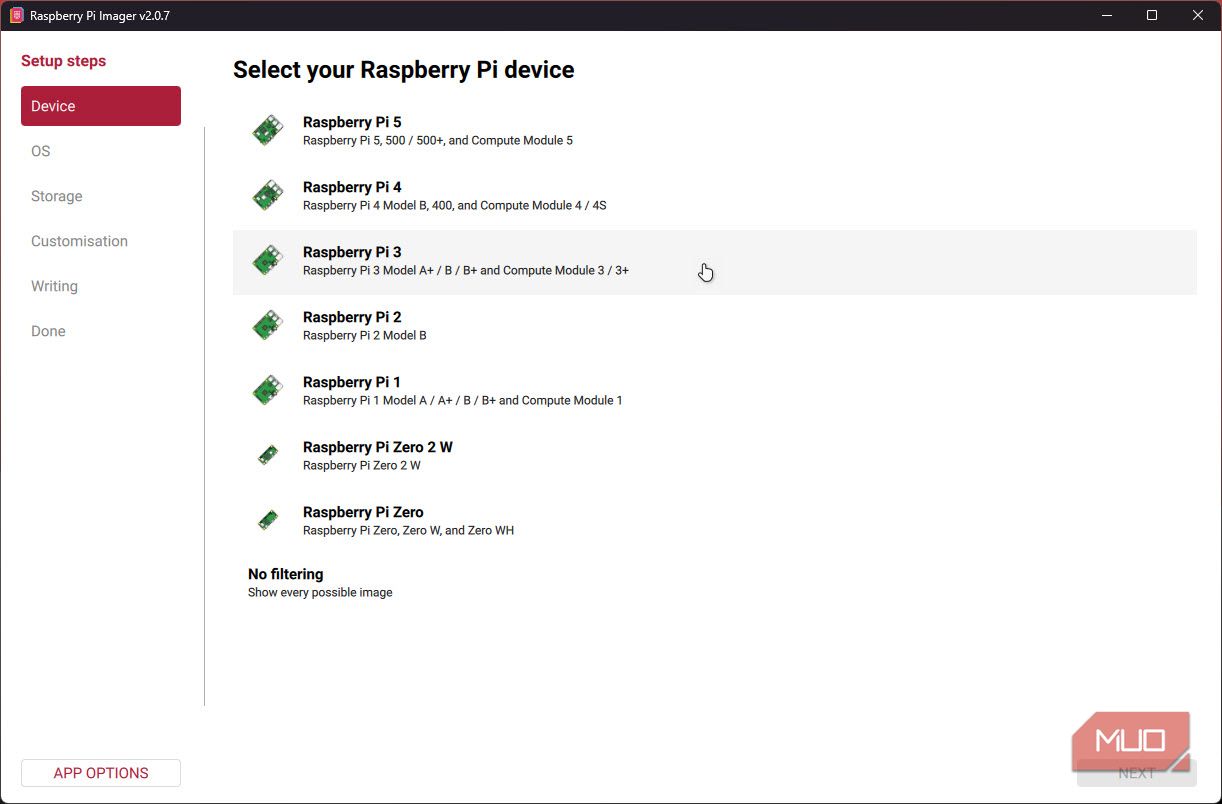Select the Raspberry Pi 5 device entry
Viewport: 1222px width, 804px height.
click(714, 131)
